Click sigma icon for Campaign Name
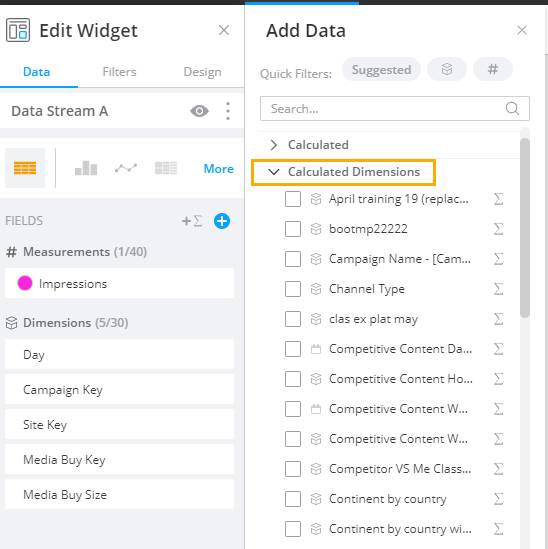Viewport: 548px width, 549px height. [498, 259]
